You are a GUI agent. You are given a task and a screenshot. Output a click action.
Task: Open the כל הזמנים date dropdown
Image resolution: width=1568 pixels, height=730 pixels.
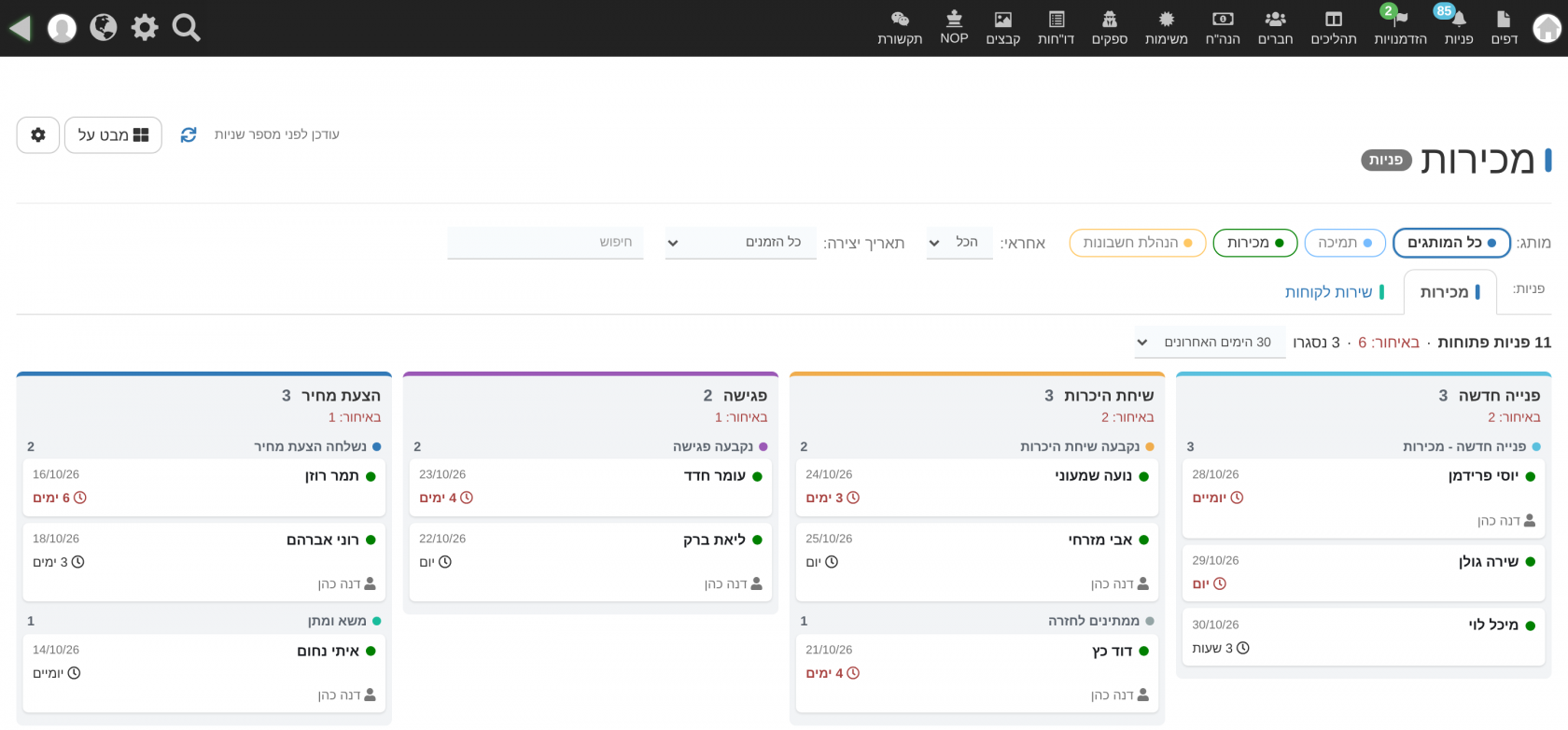coord(741,243)
